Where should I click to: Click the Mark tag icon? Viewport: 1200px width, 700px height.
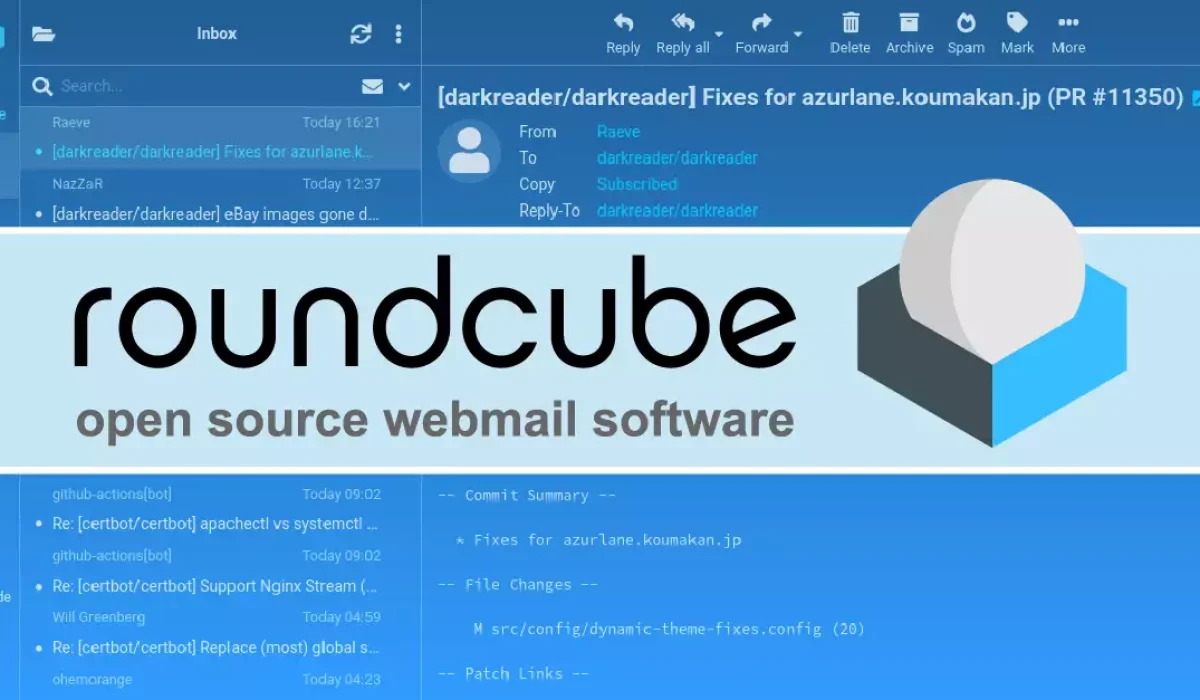point(1018,22)
